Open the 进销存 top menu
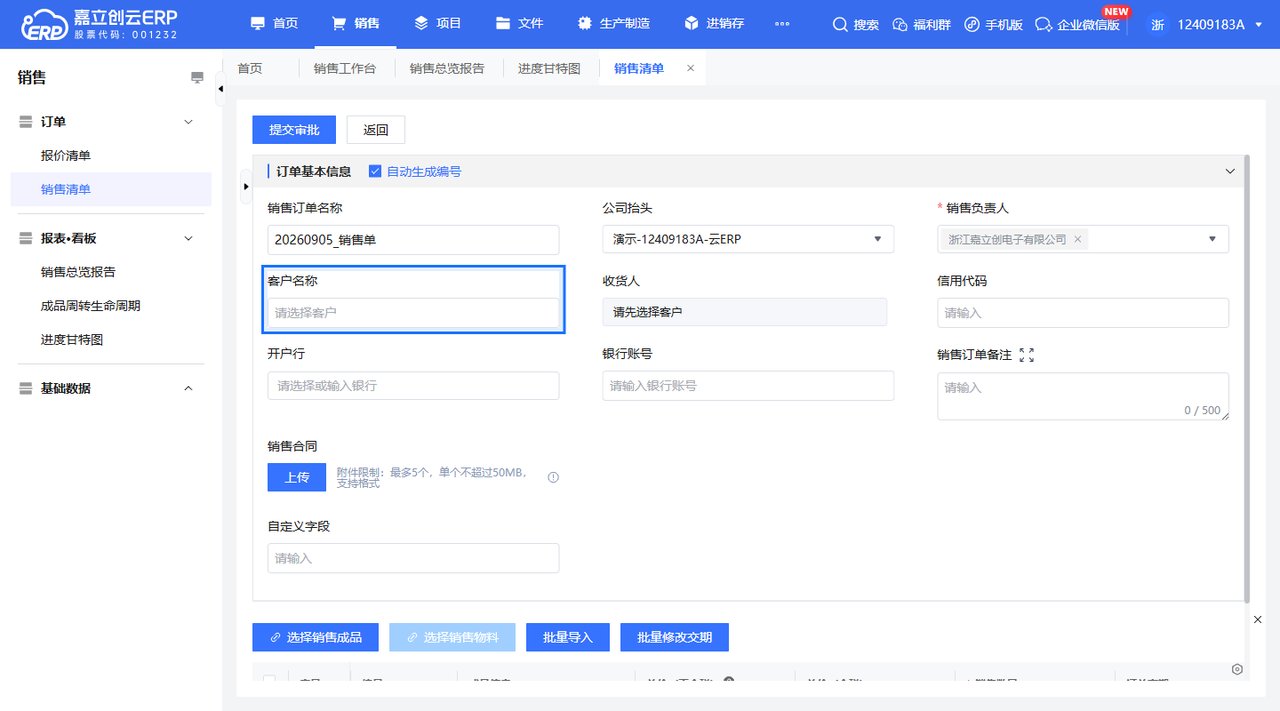Image resolution: width=1280 pixels, height=711 pixels. [x=714, y=24]
